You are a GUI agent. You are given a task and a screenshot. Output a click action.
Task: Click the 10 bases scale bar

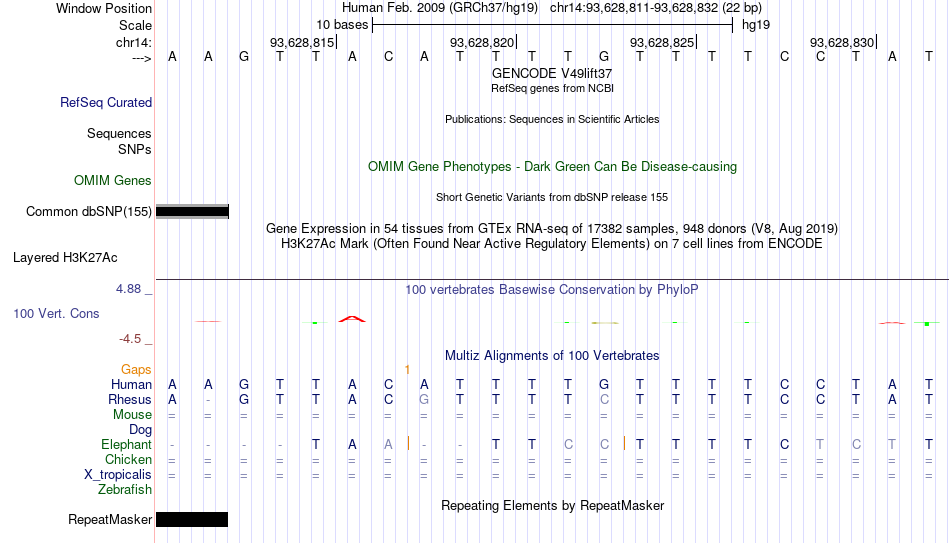(x=553, y=25)
